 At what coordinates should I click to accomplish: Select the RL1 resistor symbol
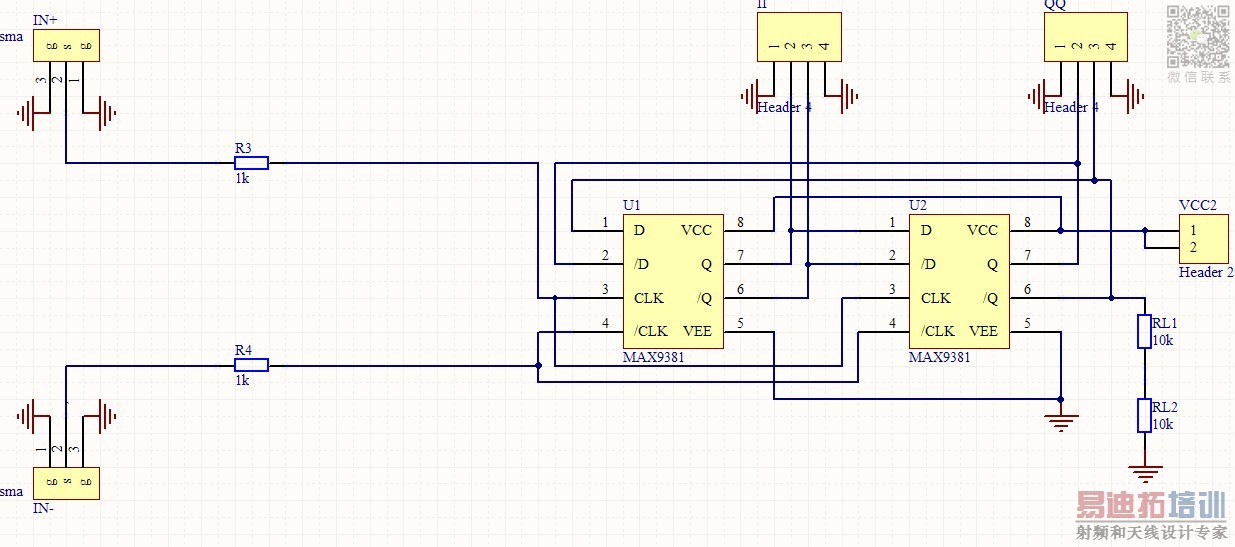(x=1145, y=331)
